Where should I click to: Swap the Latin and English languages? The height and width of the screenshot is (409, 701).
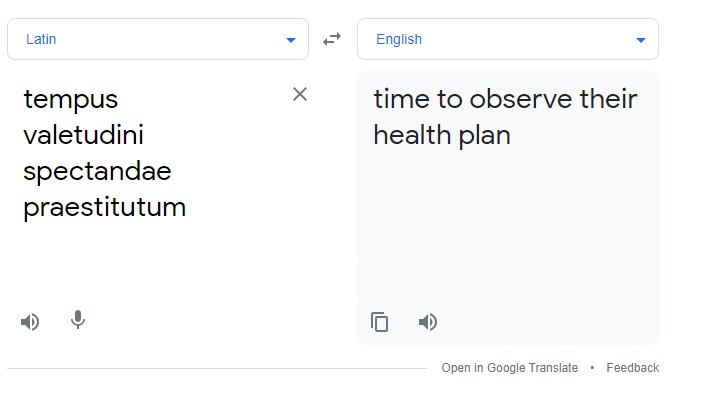click(332, 39)
